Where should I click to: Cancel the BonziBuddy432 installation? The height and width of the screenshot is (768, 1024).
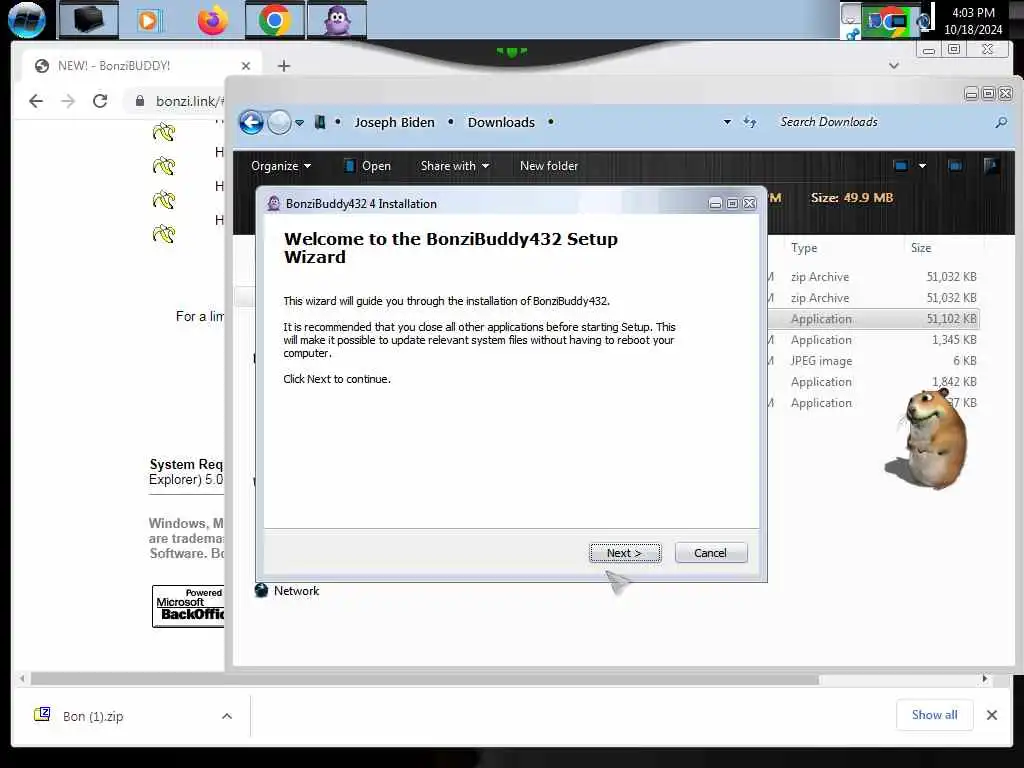coord(711,553)
